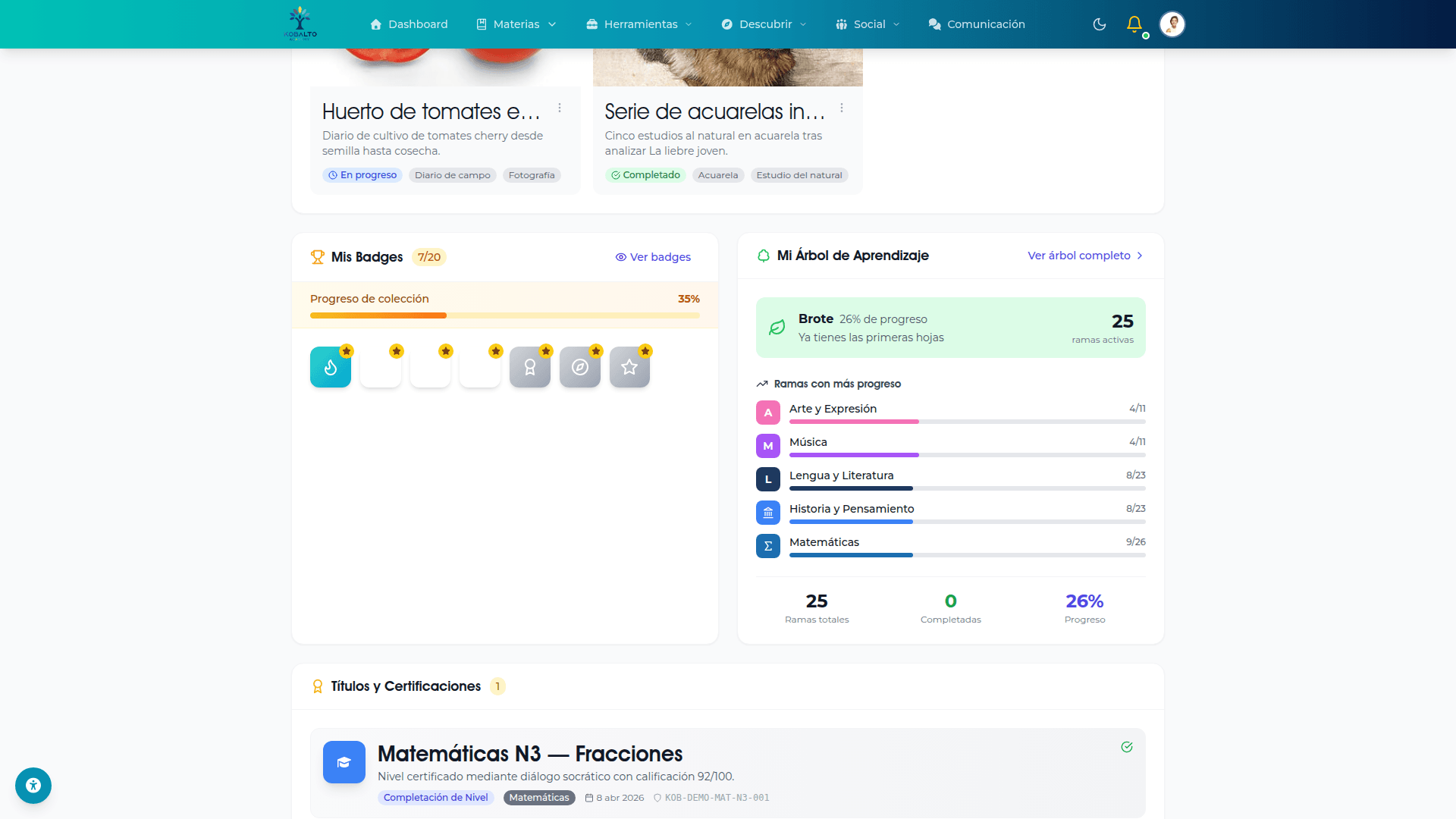Image resolution: width=1456 pixels, height=819 pixels.
Task: Open the Historia y Pensamiento branch
Action: [951, 513]
